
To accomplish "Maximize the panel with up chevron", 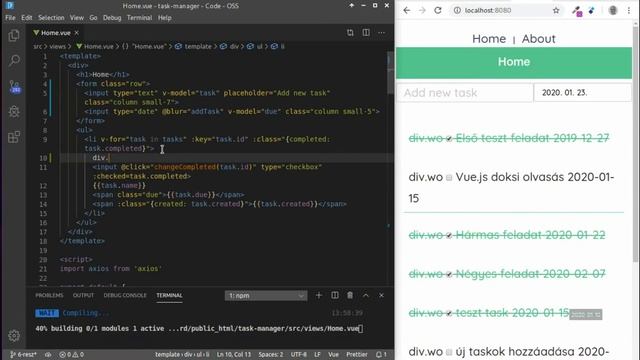I will pos(366,295).
